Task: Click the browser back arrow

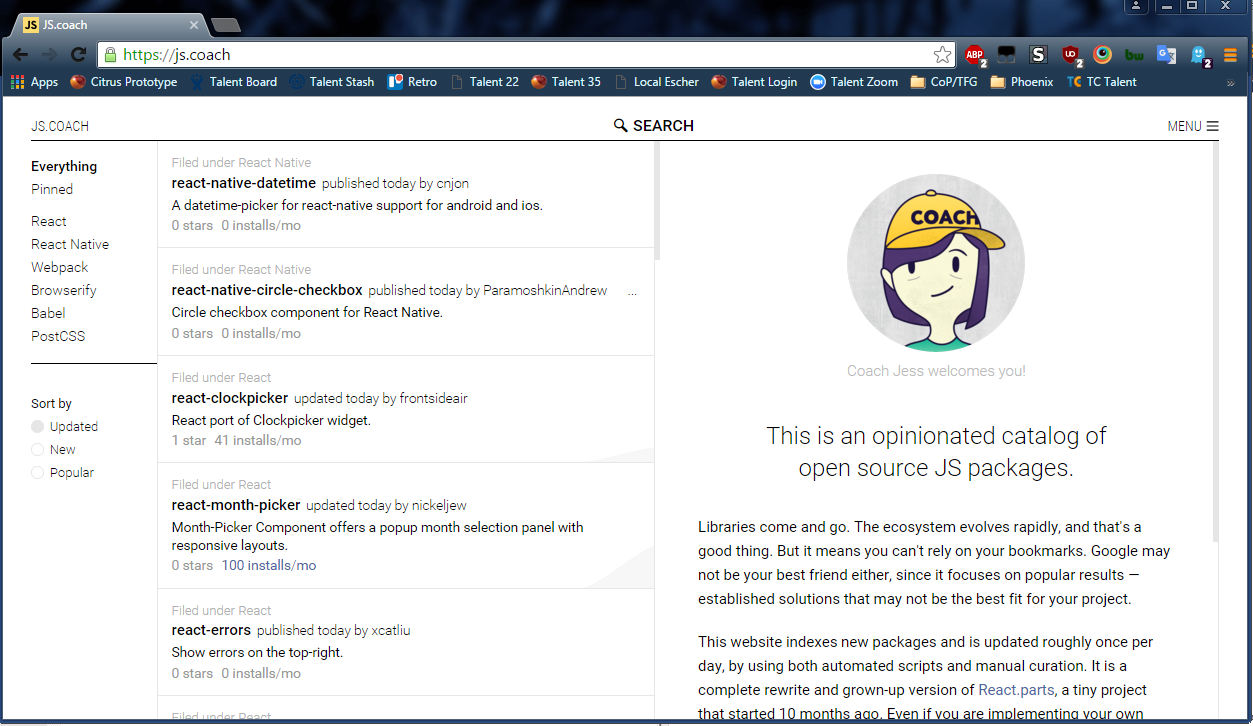Action: 20,55
